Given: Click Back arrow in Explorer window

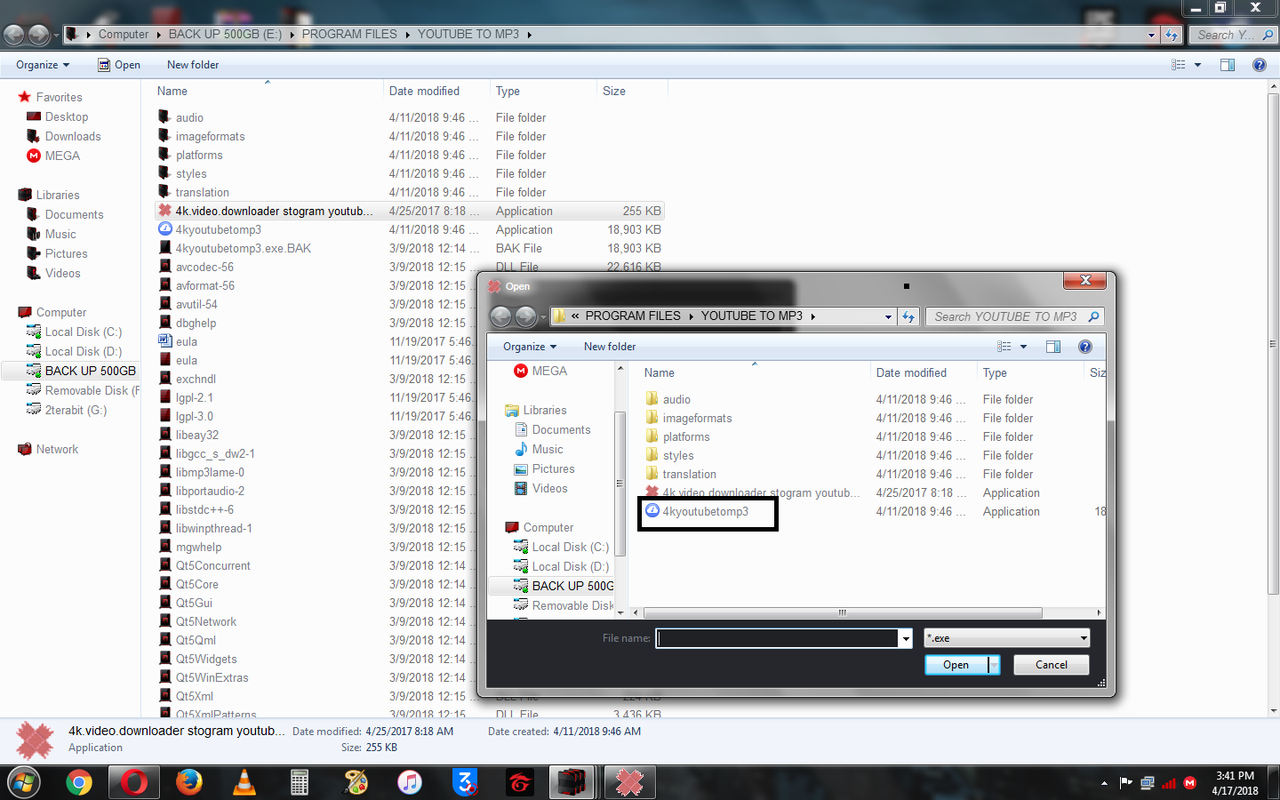Looking at the screenshot, I should tap(14, 34).
